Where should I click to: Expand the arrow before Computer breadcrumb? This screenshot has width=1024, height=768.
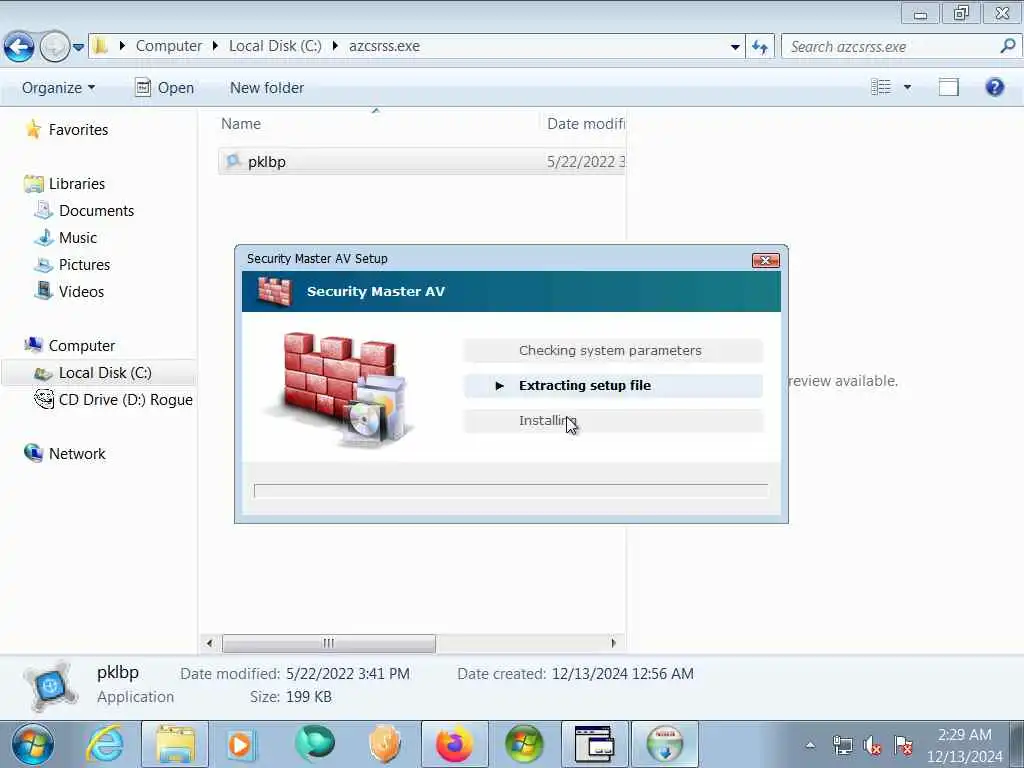(x=122, y=46)
